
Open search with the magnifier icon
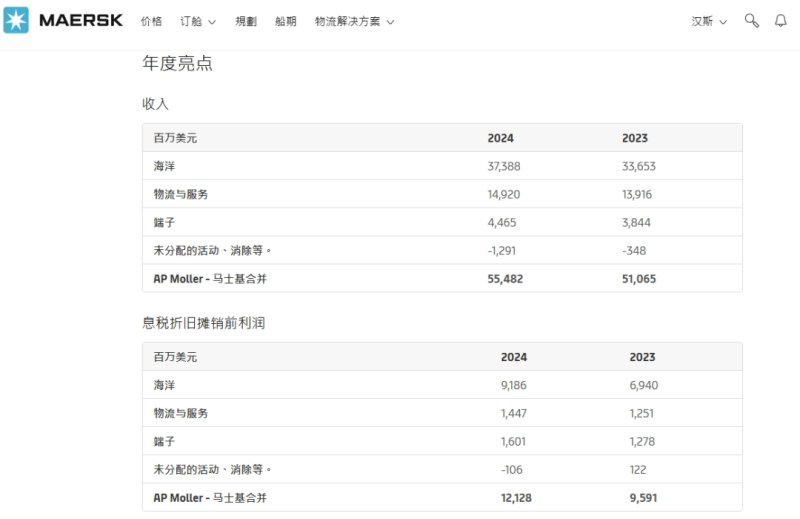tap(752, 21)
